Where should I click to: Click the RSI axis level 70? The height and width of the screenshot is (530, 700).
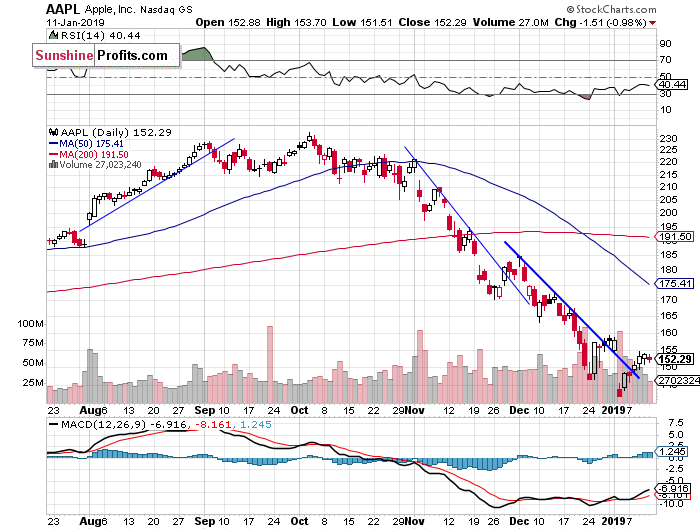[665, 59]
